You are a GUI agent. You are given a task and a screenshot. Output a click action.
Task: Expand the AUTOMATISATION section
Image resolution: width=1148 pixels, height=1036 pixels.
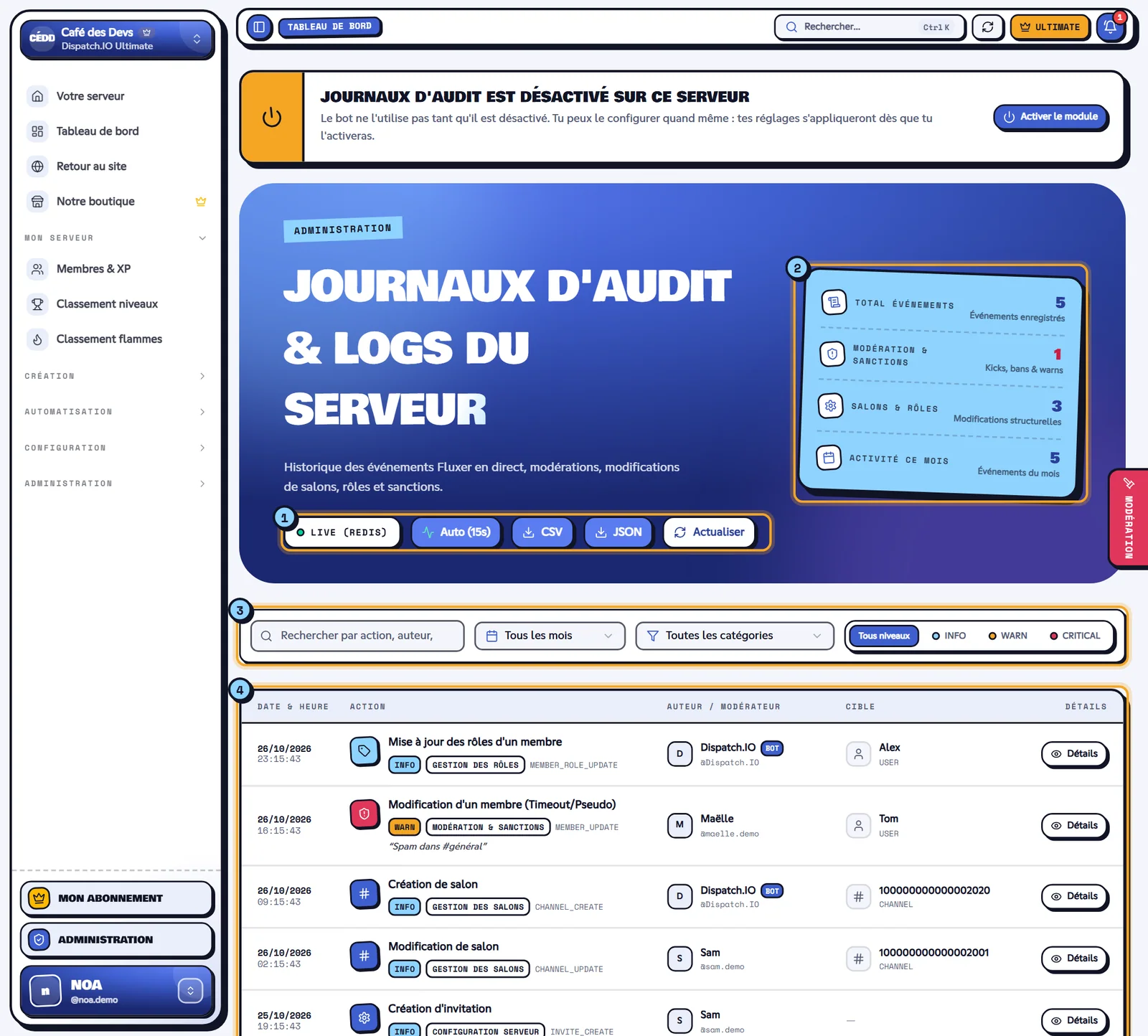(x=115, y=412)
